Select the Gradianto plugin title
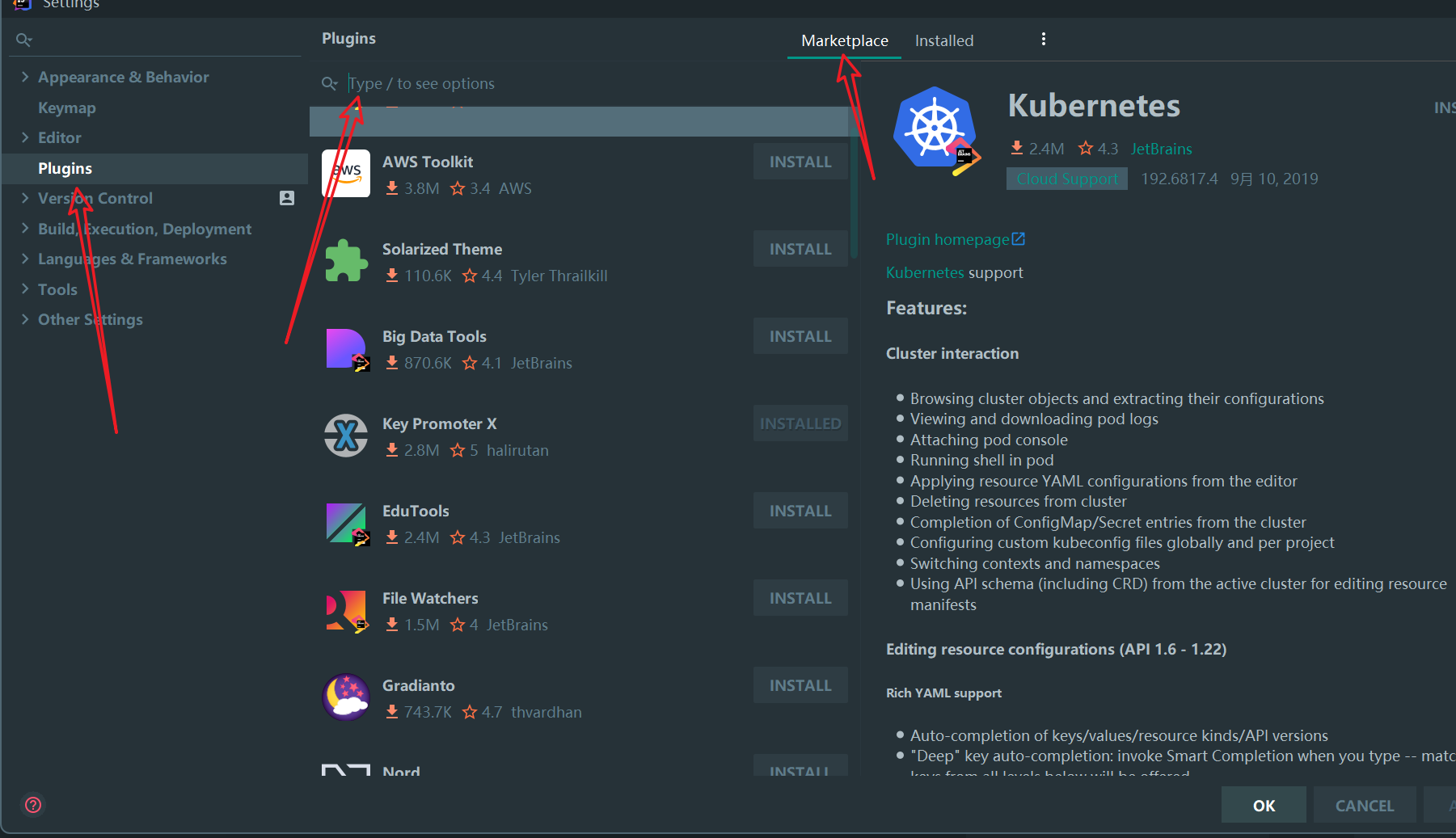The width and height of the screenshot is (1456, 838). (419, 685)
